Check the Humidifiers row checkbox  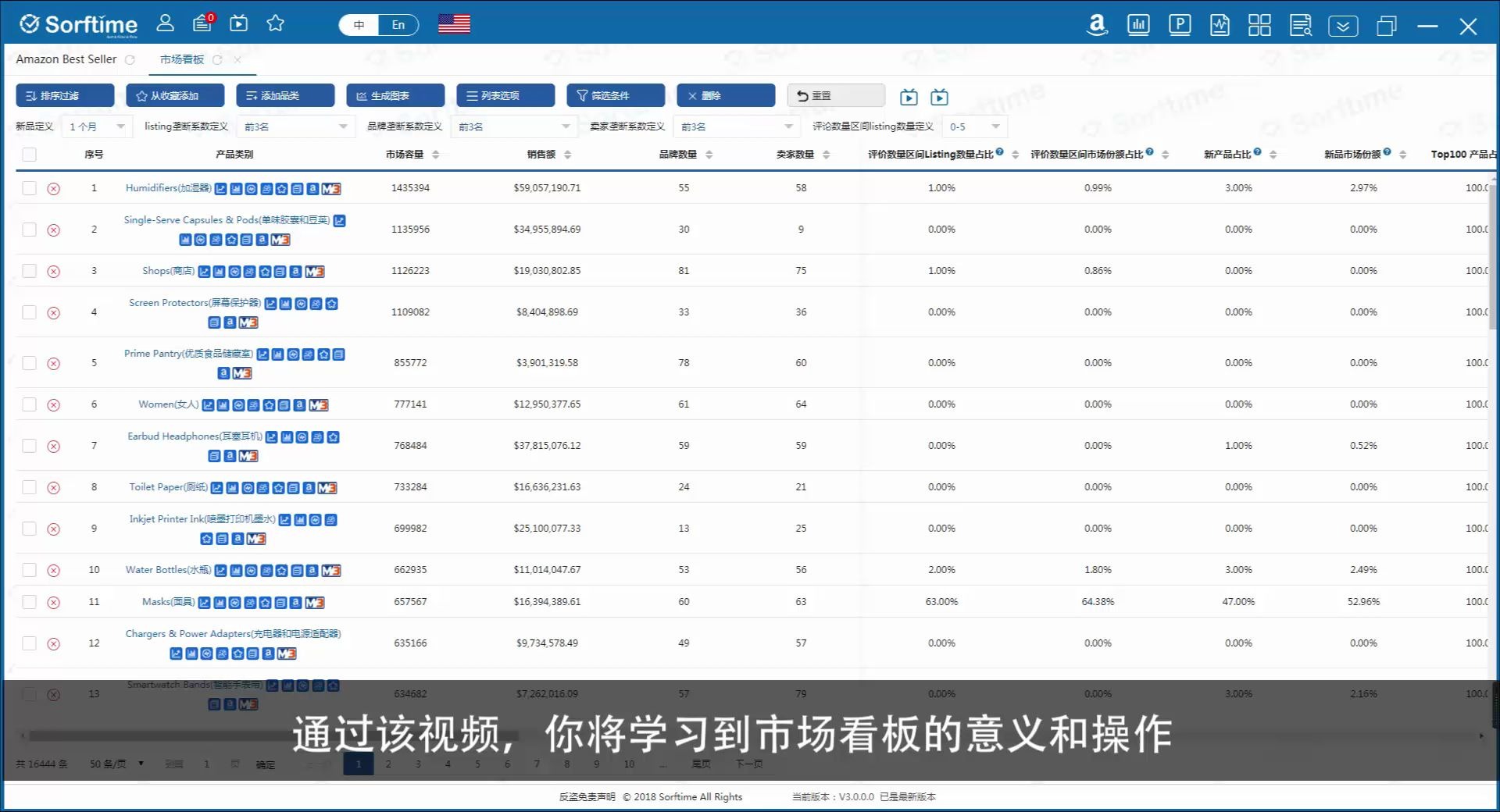(30, 188)
